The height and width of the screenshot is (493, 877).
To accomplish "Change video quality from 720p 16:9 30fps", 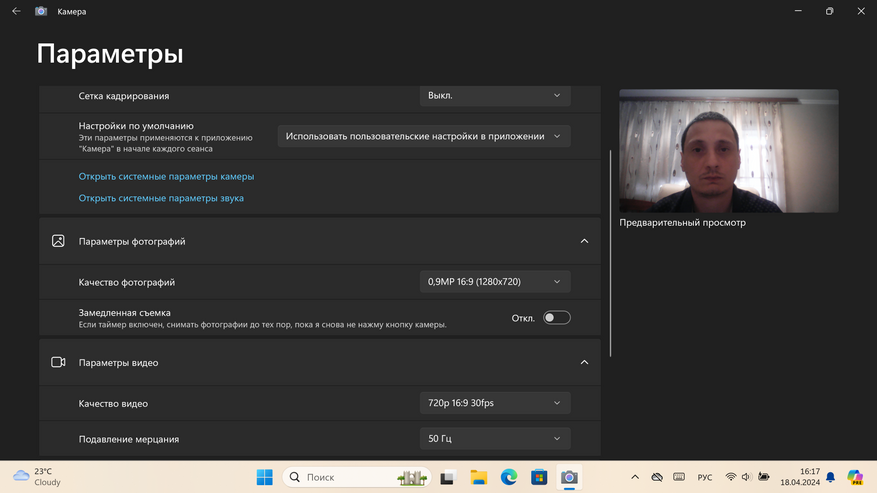I will click(x=495, y=403).
